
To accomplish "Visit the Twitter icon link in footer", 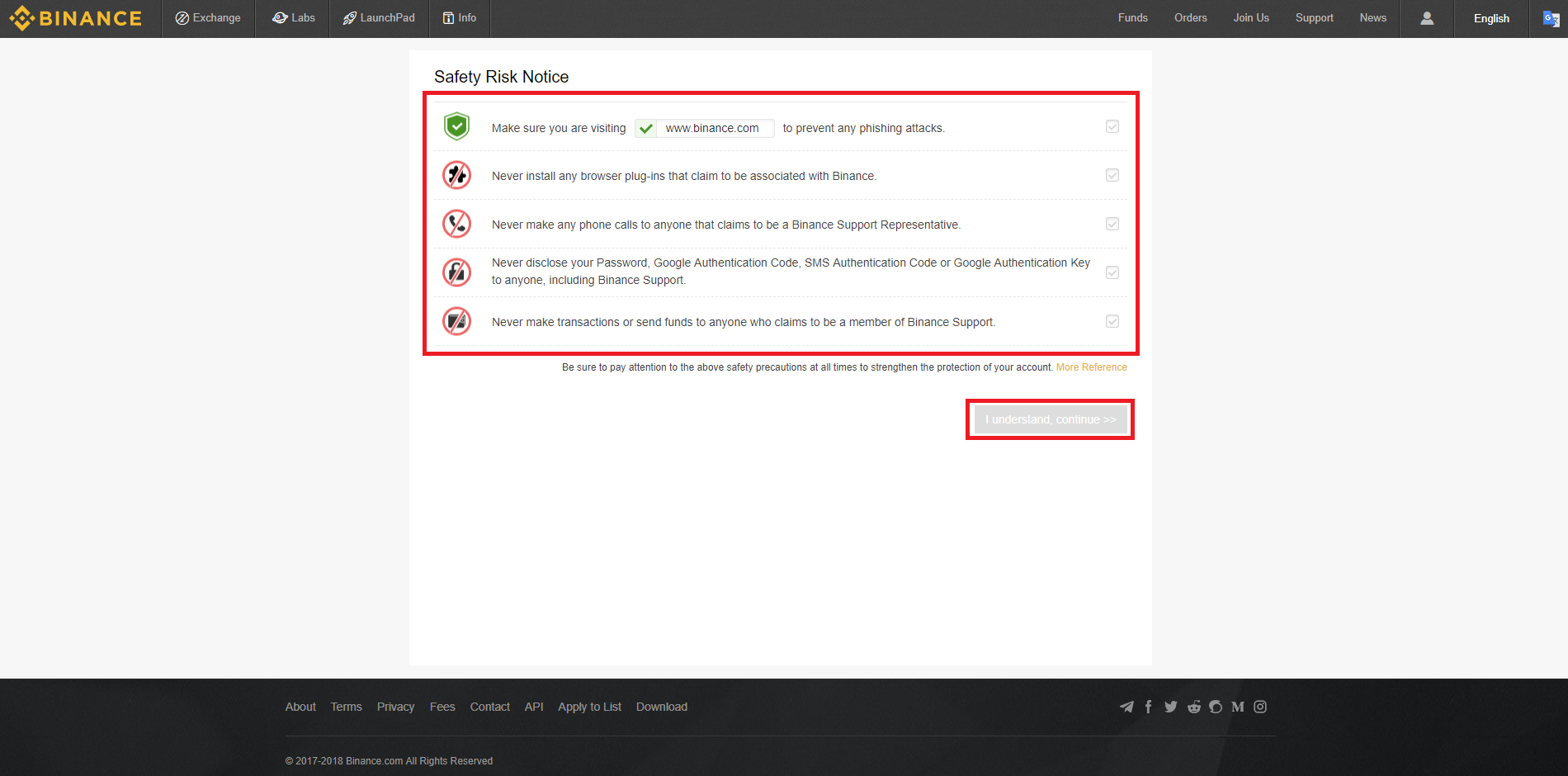I will [1170, 707].
